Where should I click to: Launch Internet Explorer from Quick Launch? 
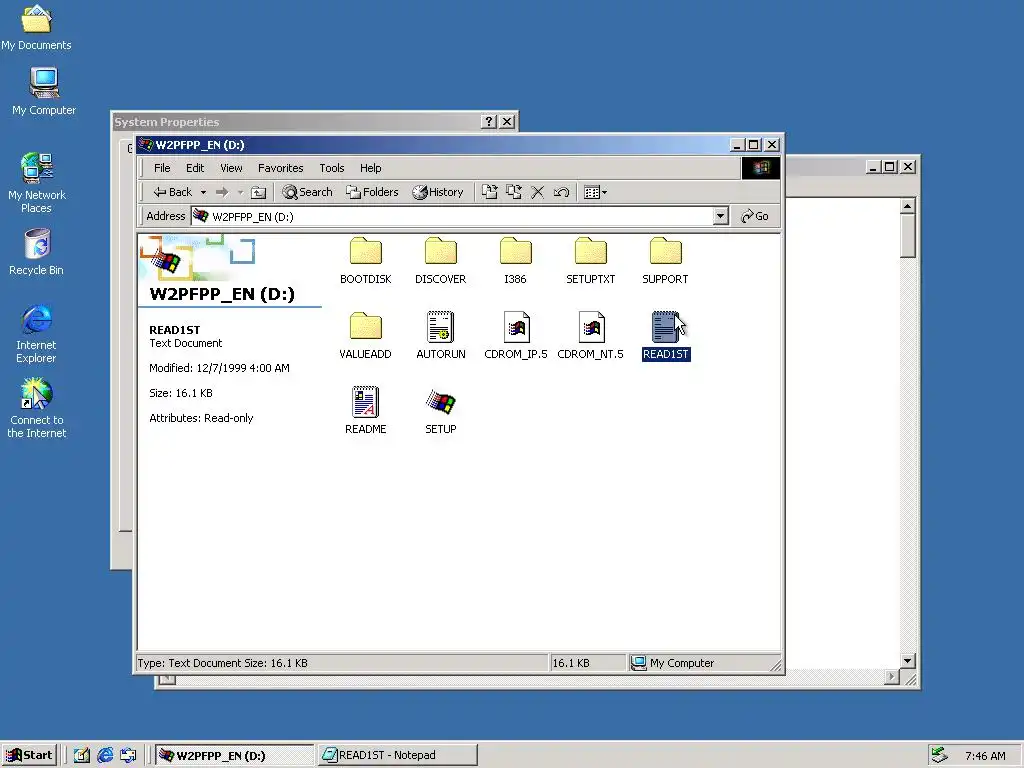tap(104, 756)
